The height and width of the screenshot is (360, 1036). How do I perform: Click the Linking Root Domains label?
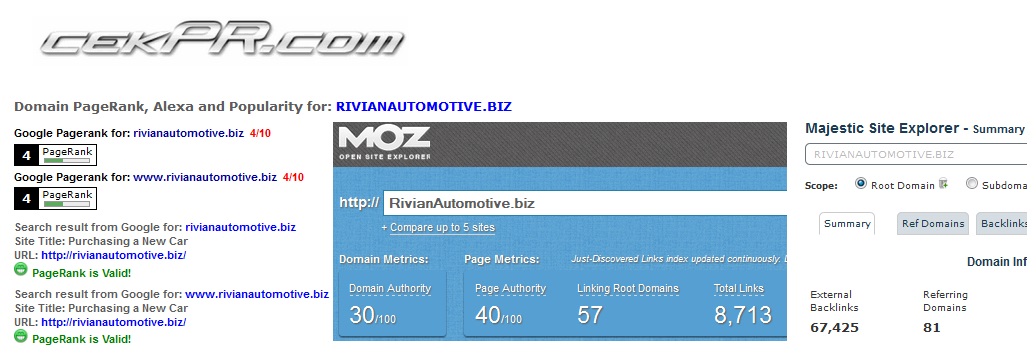[x=628, y=288]
